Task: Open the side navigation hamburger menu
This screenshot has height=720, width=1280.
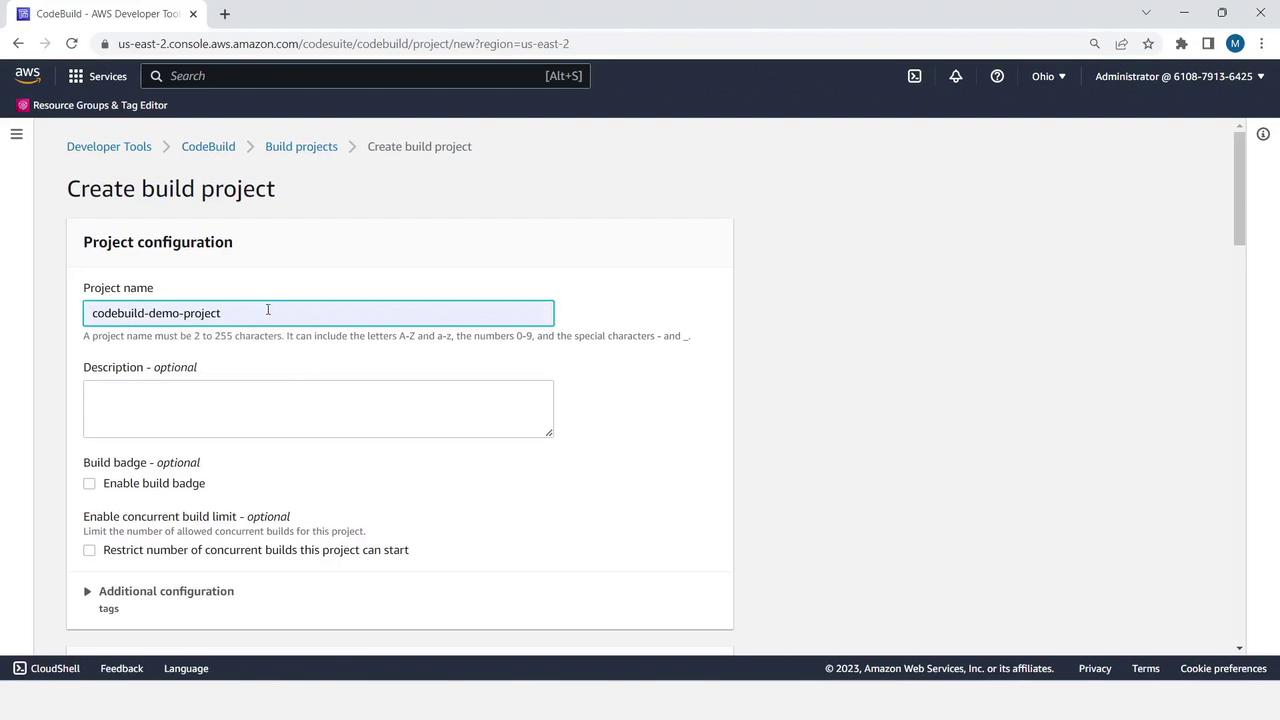Action: [16, 134]
